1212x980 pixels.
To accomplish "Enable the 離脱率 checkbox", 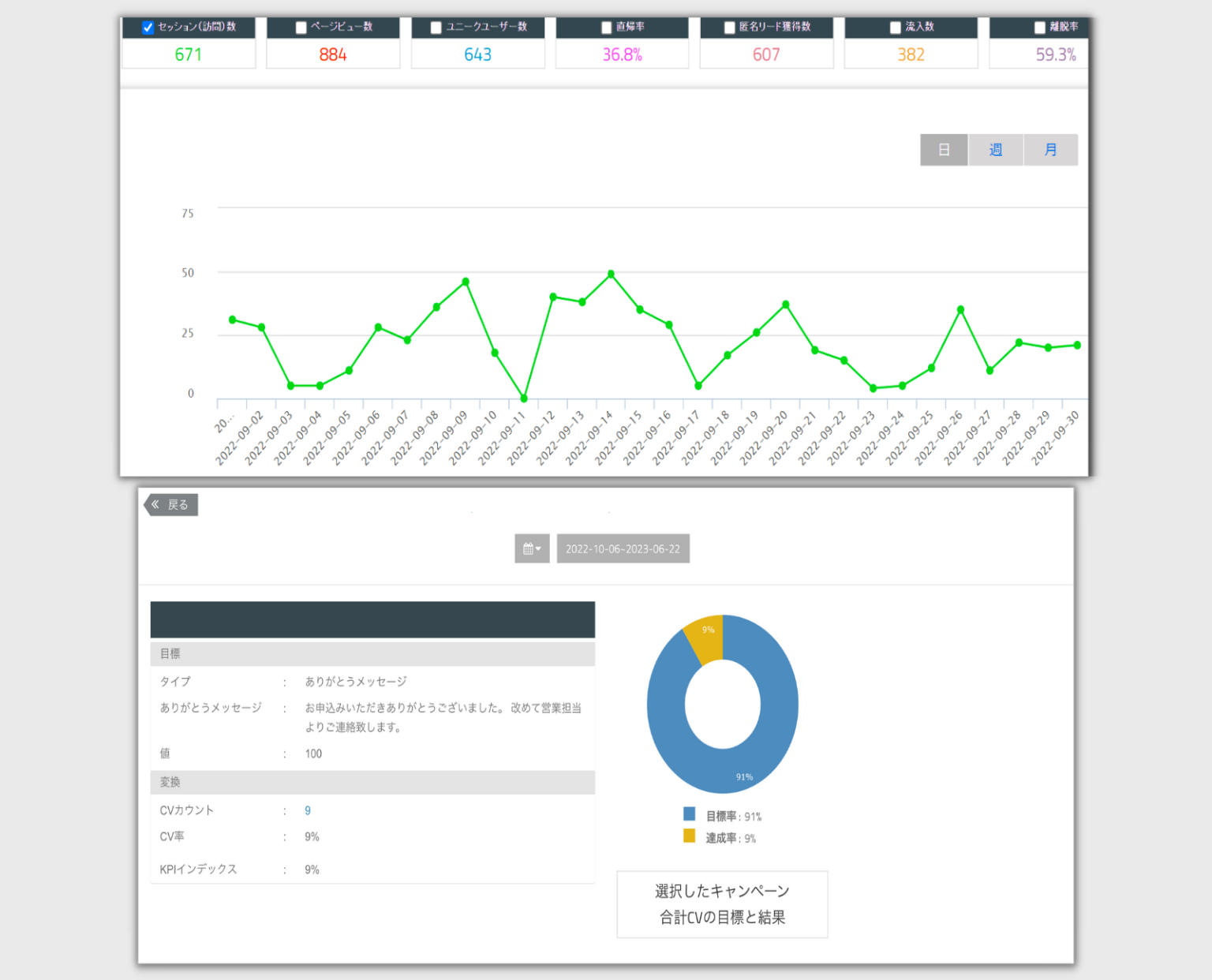I will pyautogui.click(x=1039, y=28).
